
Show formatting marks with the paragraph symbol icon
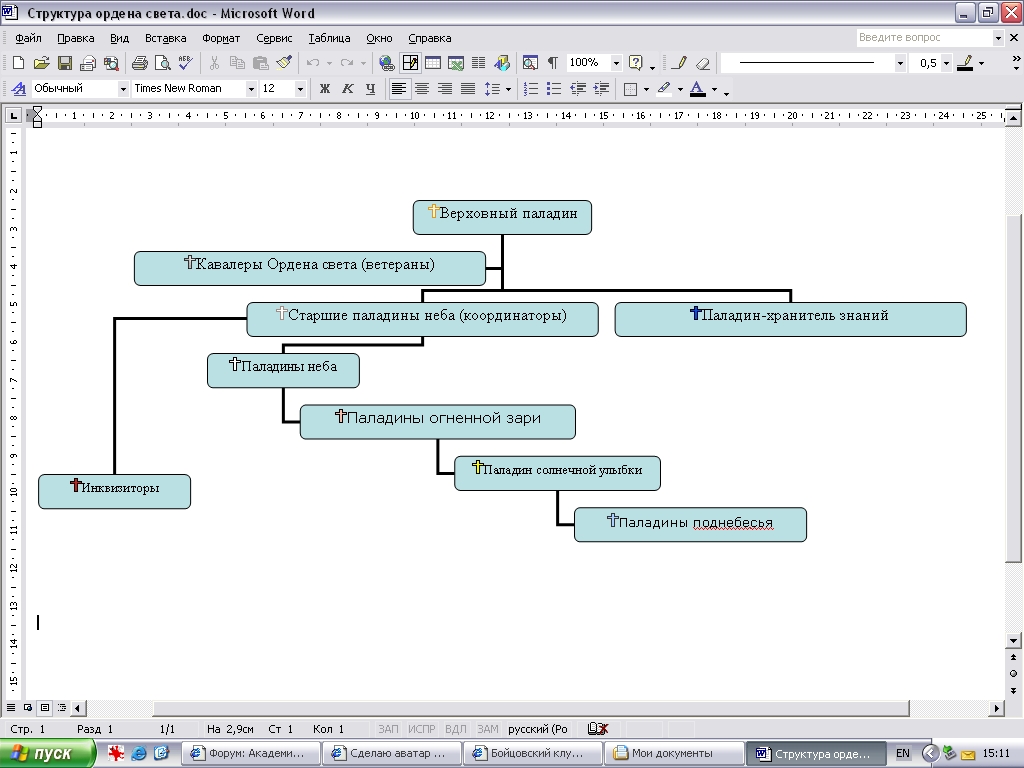click(x=552, y=63)
